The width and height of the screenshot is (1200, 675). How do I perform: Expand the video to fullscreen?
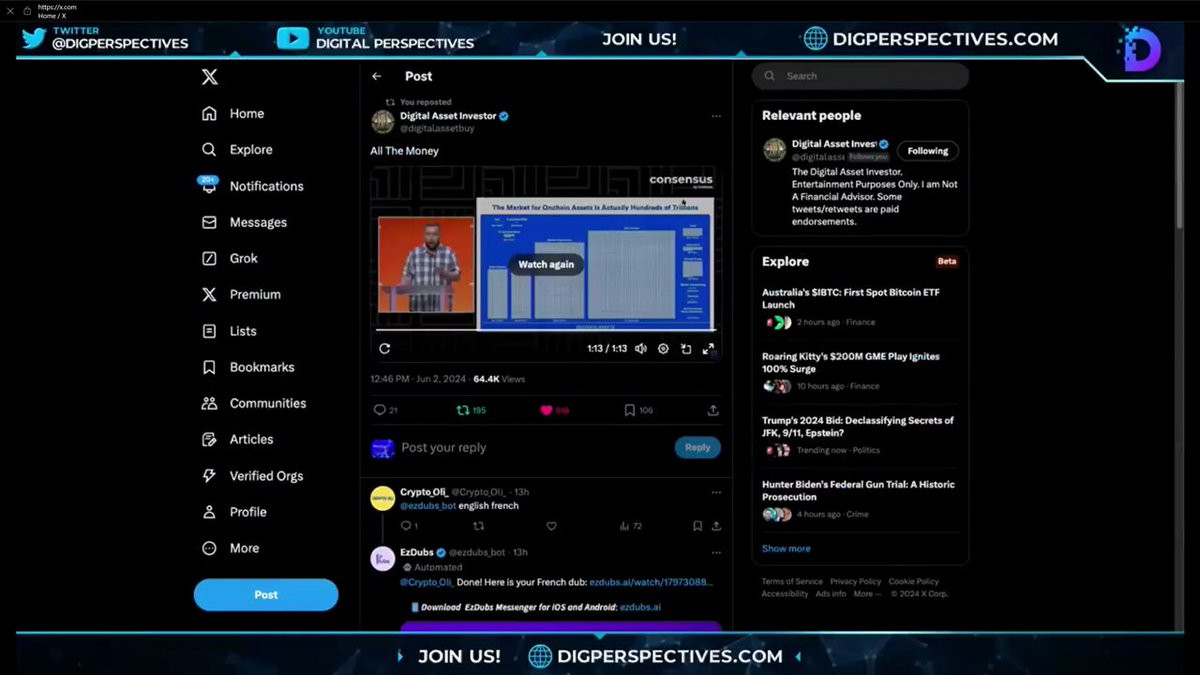click(708, 349)
